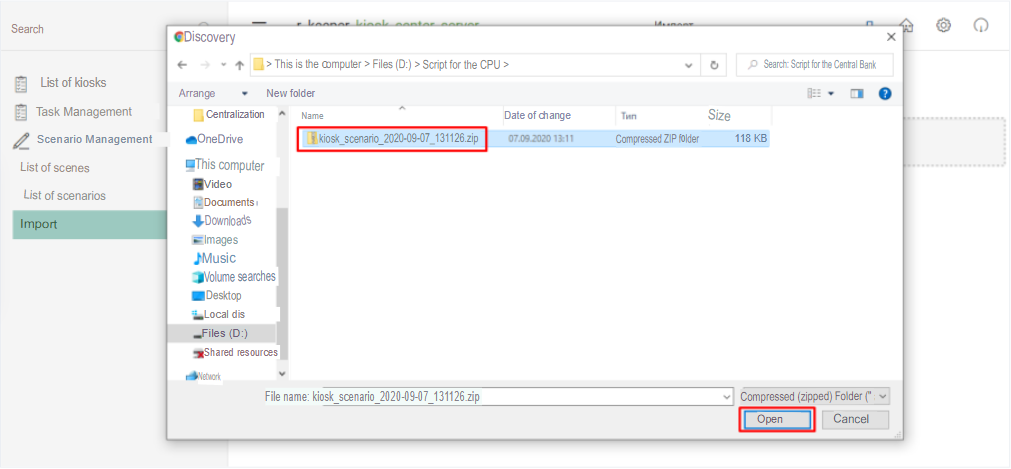The image size is (1011, 469).
Task: Open OneDrive in the navigation pane
Action: coord(218,139)
